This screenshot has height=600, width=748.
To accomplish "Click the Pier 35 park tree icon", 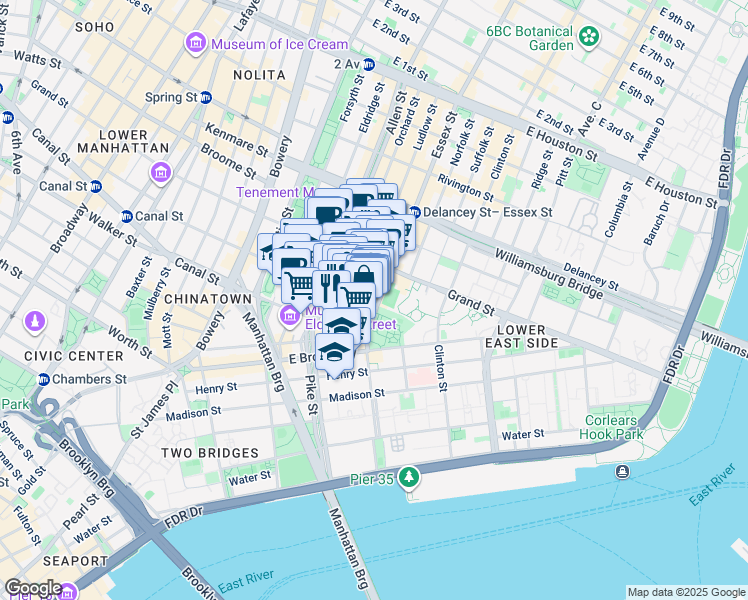I will pyautogui.click(x=409, y=478).
